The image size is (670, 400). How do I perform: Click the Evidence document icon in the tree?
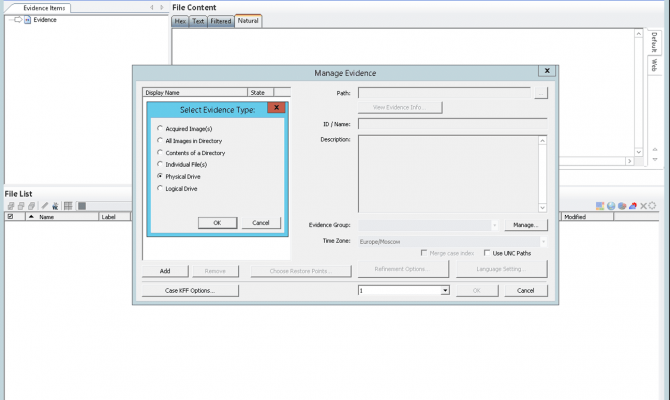pyautogui.click(x=27, y=20)
